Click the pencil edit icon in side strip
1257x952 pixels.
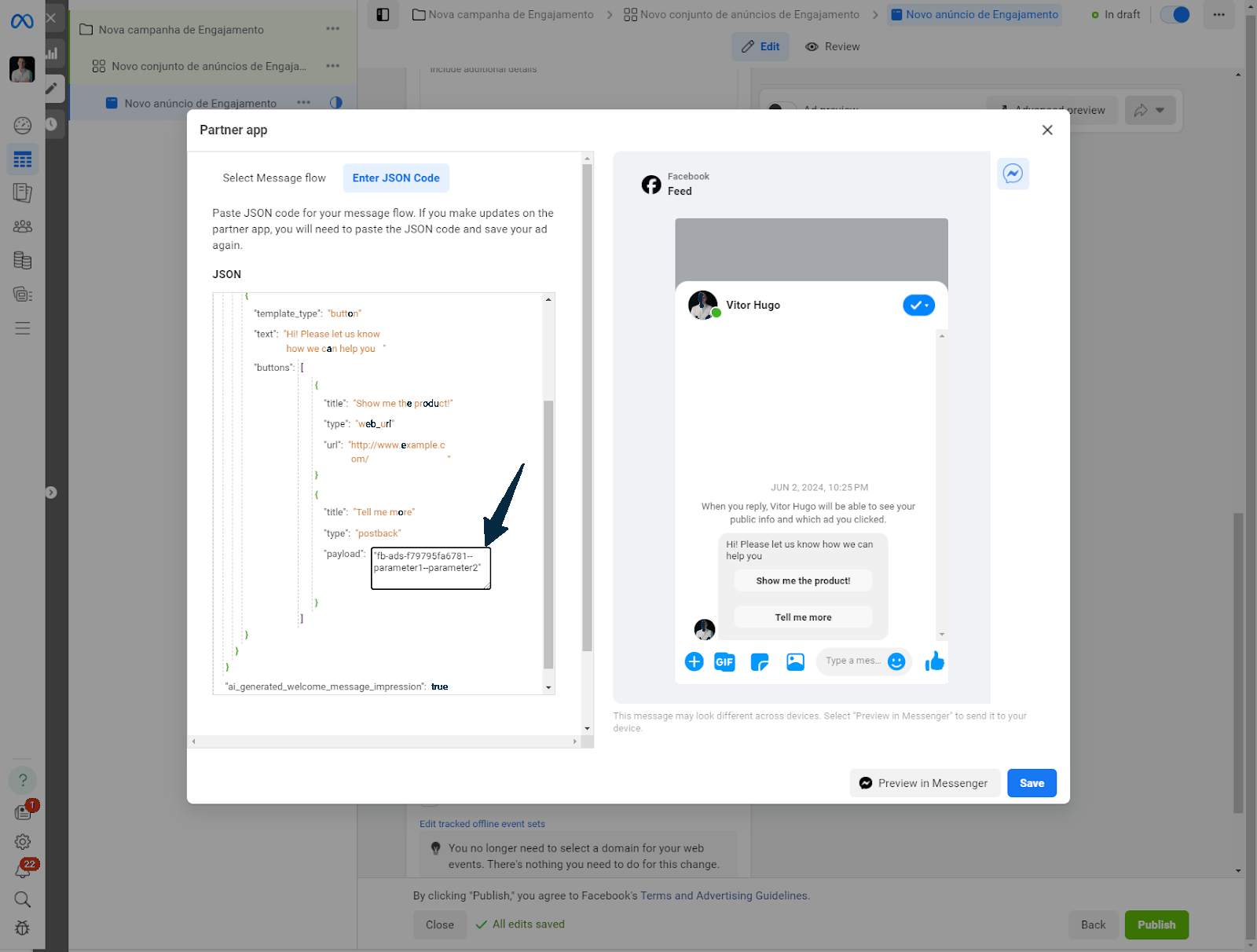51,88
